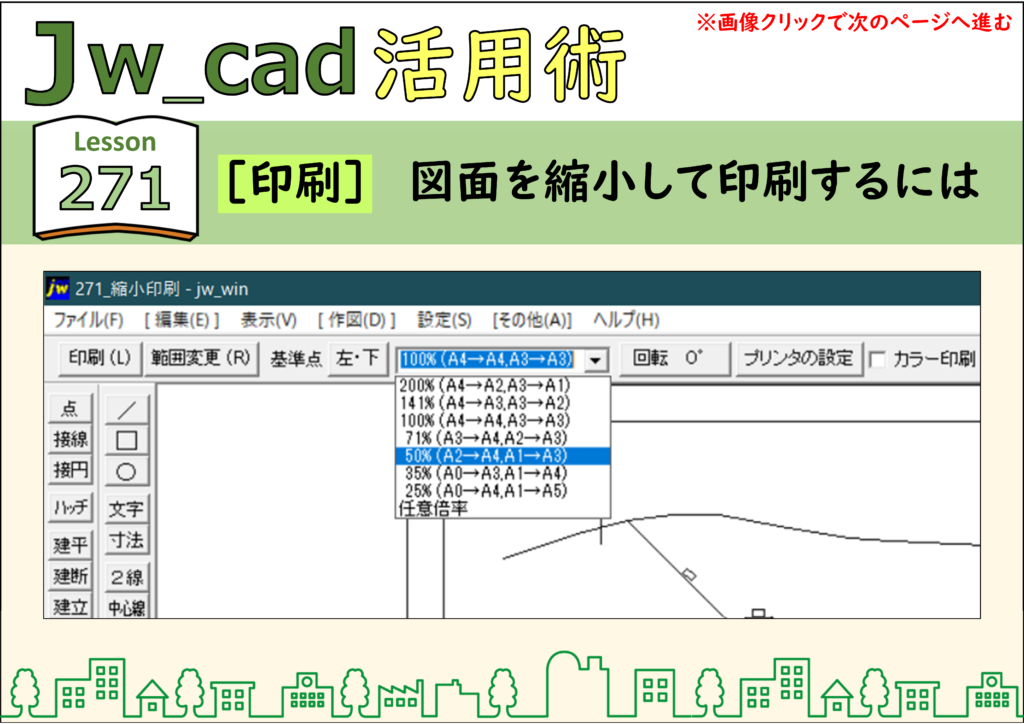Click the 印刷 (L) print button

tap(100, 358)
